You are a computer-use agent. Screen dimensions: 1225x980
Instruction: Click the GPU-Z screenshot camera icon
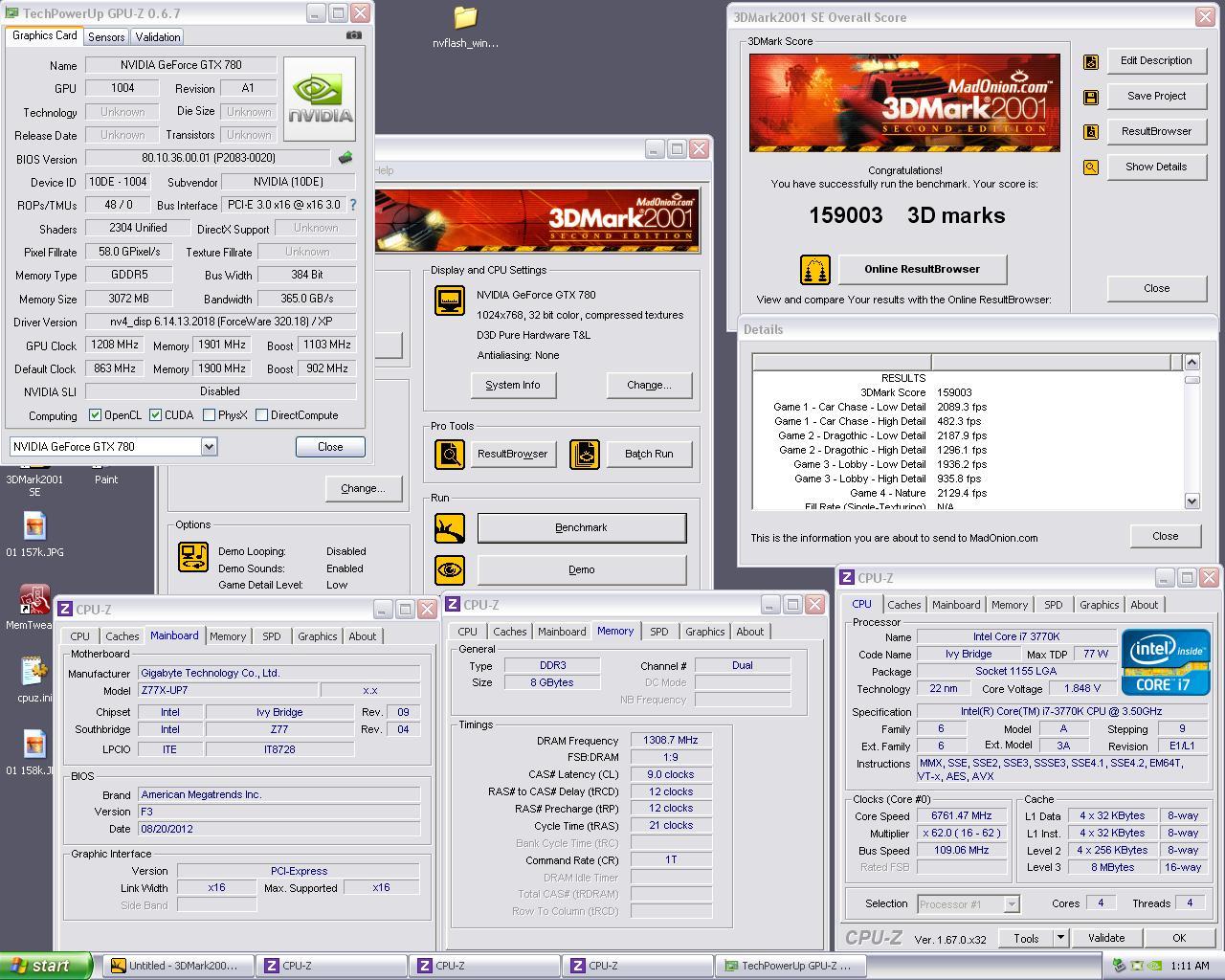pyautogui.click(x=354, y=35)
